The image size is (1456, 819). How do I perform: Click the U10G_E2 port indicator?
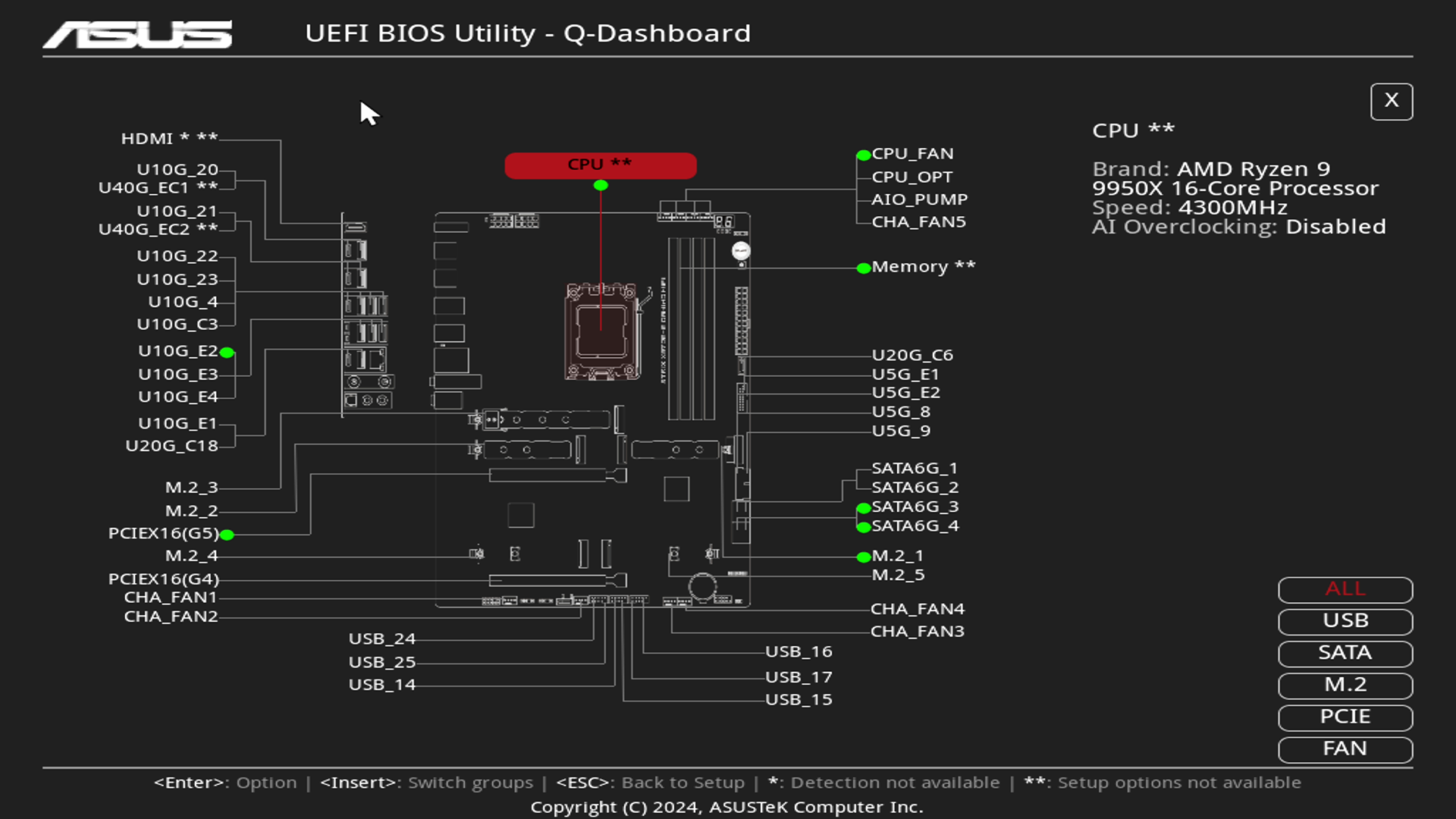click(228, 353)
